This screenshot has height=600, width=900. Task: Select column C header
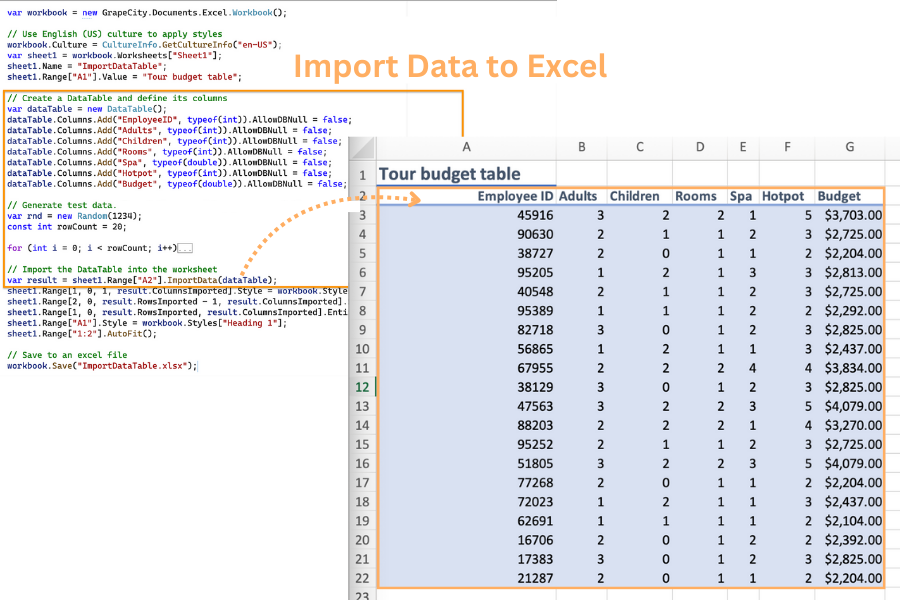[639, 148]
